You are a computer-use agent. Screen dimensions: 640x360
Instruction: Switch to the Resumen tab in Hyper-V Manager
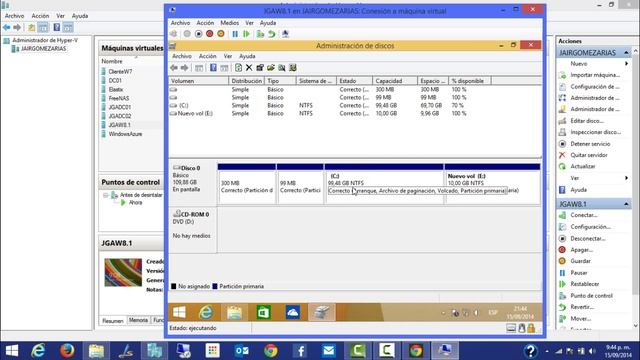point(113,321)
